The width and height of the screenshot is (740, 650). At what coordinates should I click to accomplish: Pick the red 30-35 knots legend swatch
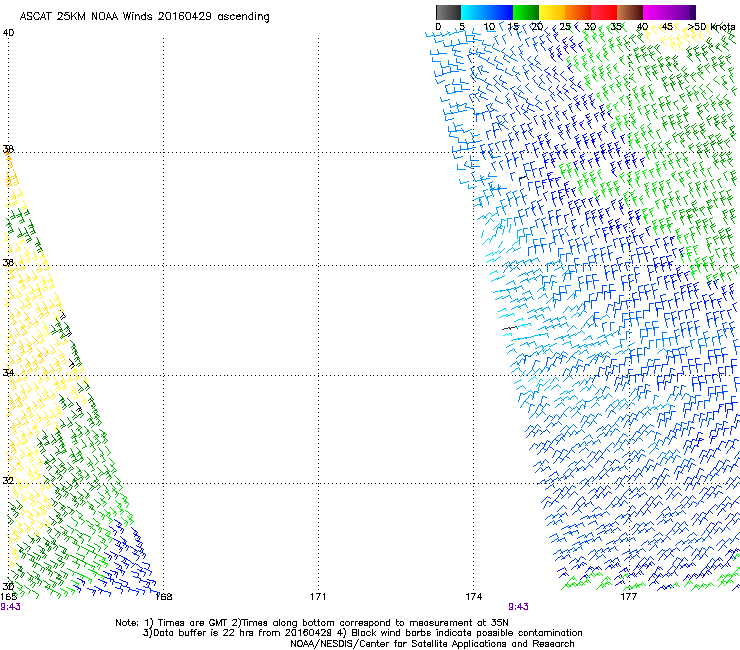(x=604, y=12)
